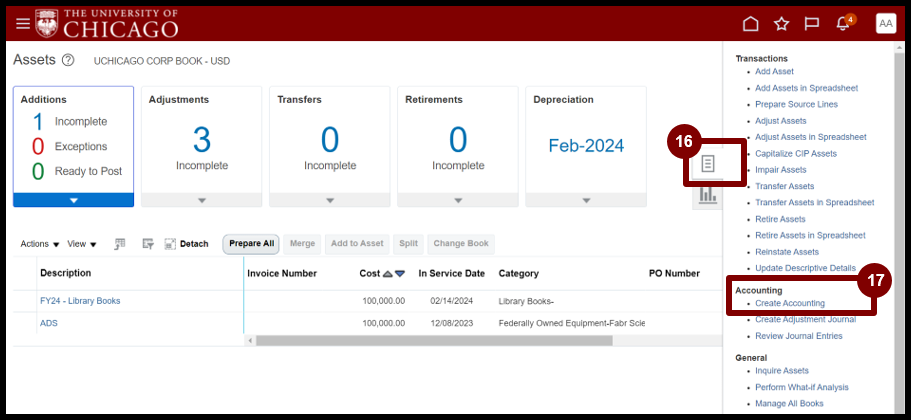Click the Transfer Assets link
The height and width of the screenshot is (420, 911).
point(784,186)
